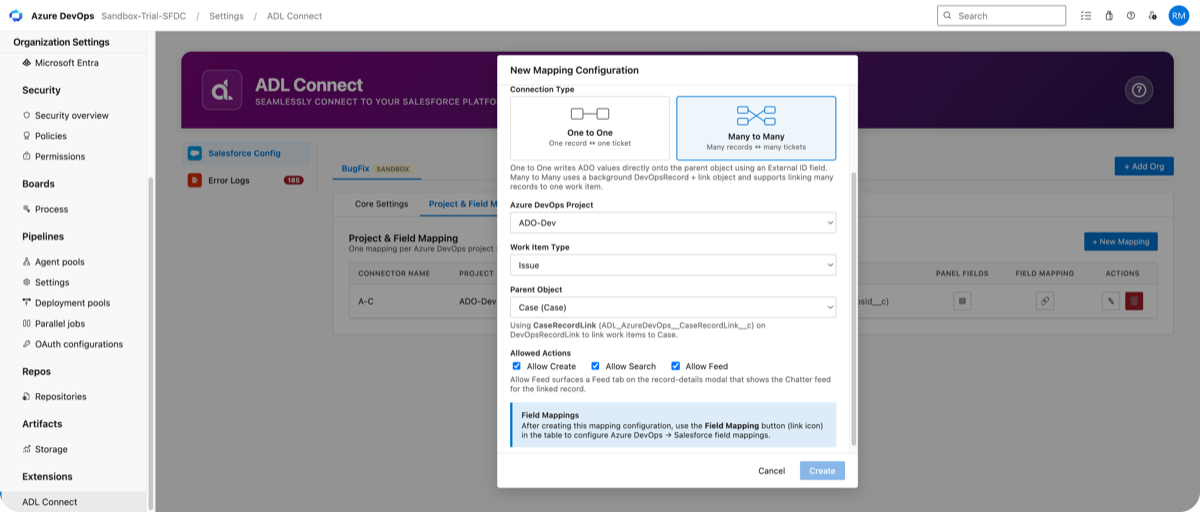
Task: Open the Azure DevOps Project dropdown
Action: click(673, 222)
